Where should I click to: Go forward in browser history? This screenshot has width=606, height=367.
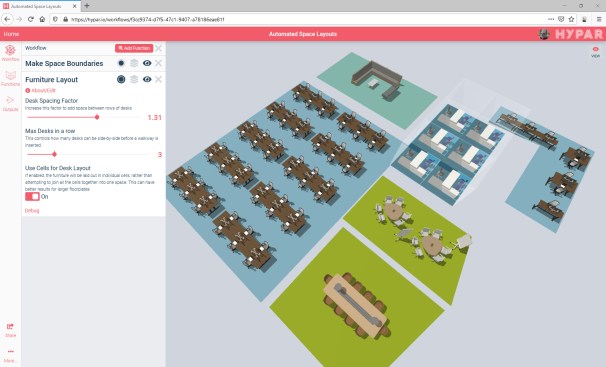pyautogui.click(x=19, y=19)
